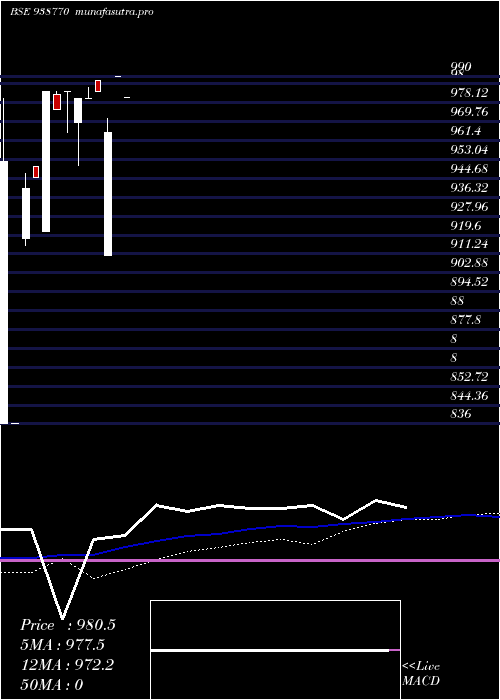Viewport: 500px width, 700px height.
Task: Select the 902.88 price axis label
Action: (469, 263)
